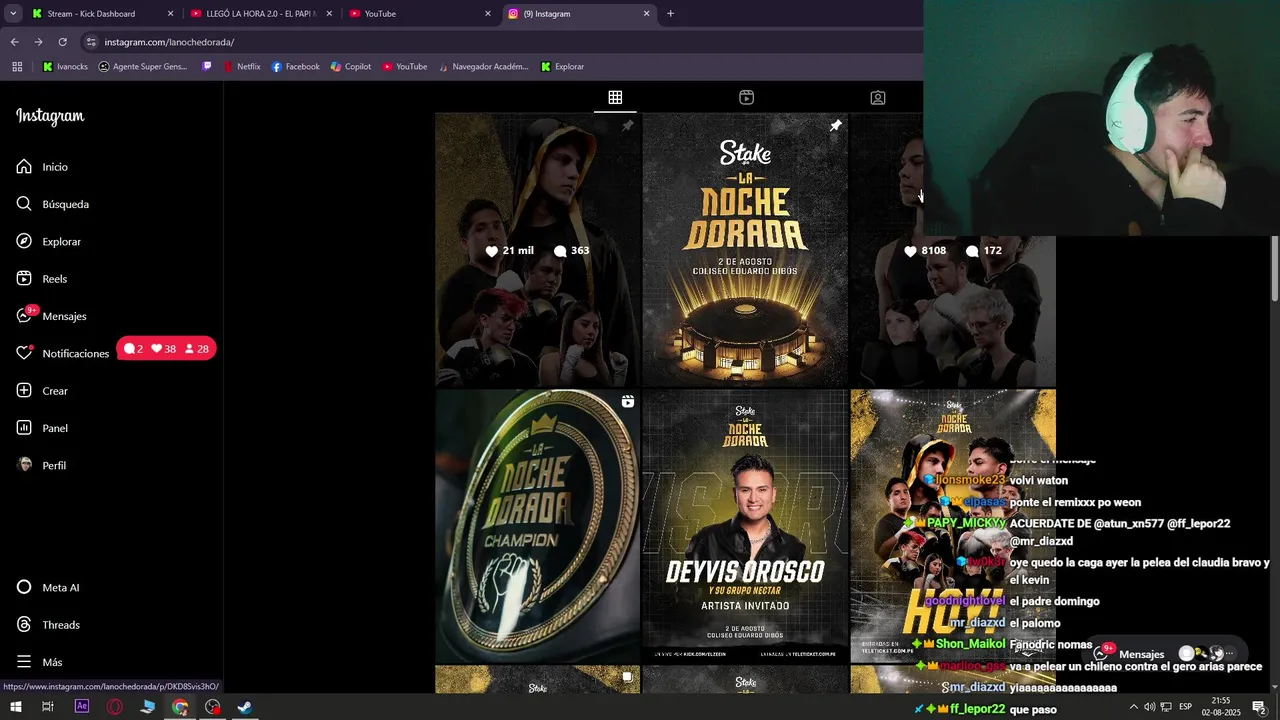Open ESP keyboard language selector
1280x720 pixels.
(1186, 707)
